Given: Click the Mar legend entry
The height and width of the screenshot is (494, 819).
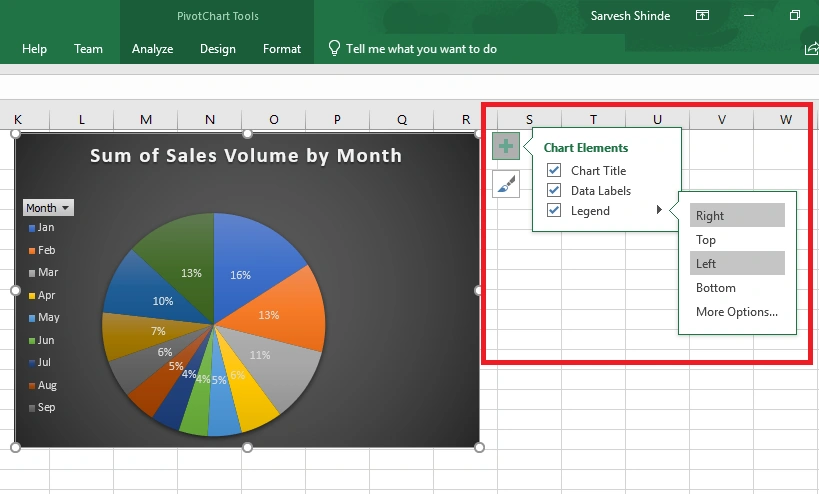Looking at the screenshot, I should click(43, 272).
